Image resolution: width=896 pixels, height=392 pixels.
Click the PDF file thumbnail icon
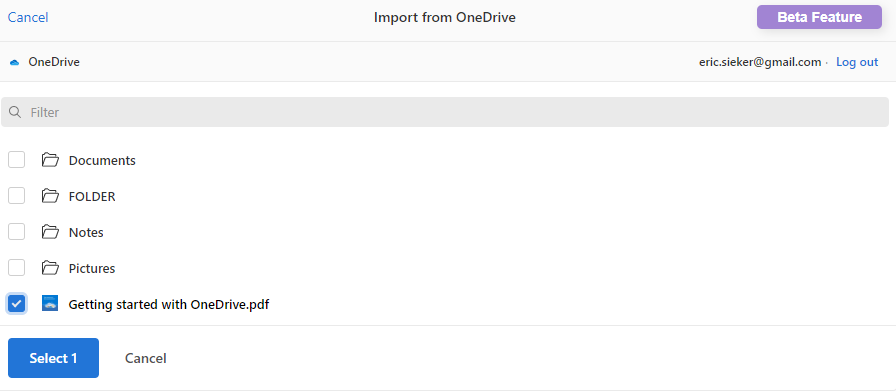(x=50, y=303)
